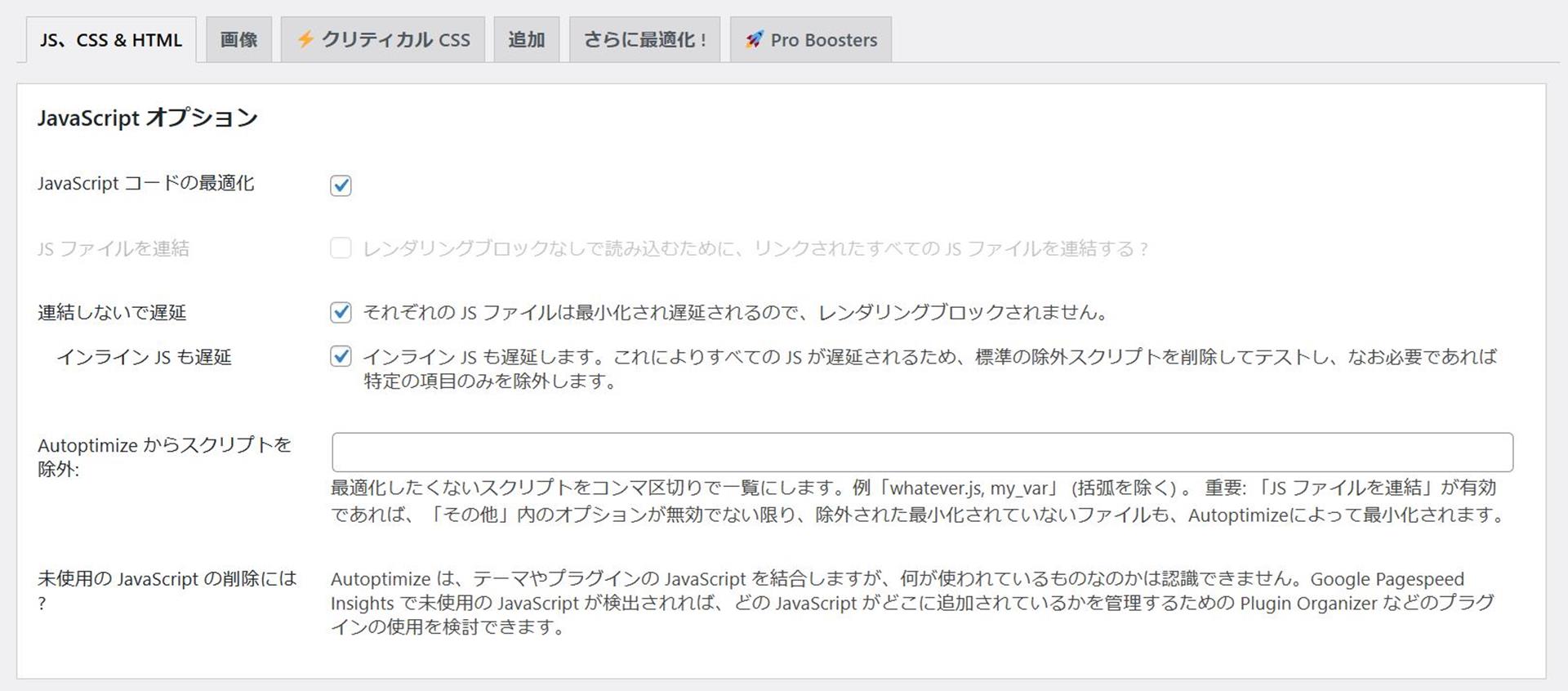Click the それぞれの JS ファイルは最小化 description
1568x691 pixels.
coord(736,312)
